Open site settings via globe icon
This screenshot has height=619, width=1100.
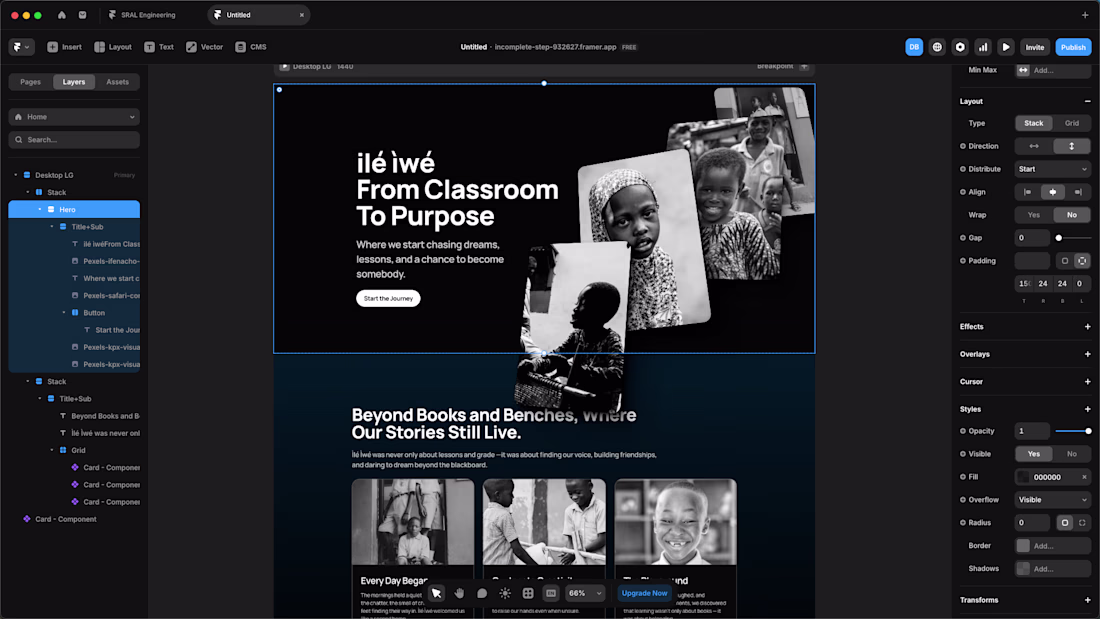click(937, 47)
